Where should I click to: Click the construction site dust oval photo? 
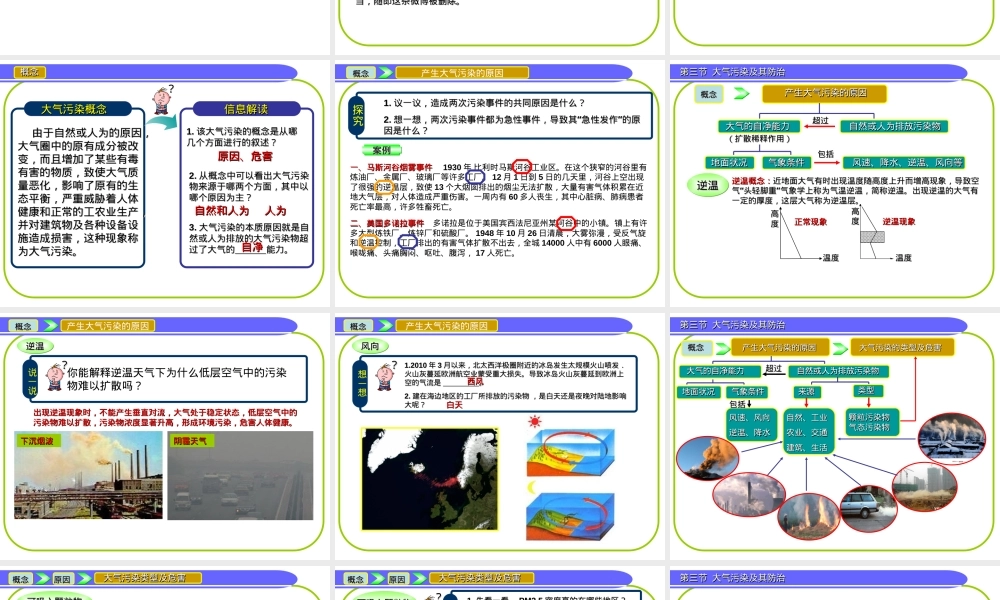(924, 487)
